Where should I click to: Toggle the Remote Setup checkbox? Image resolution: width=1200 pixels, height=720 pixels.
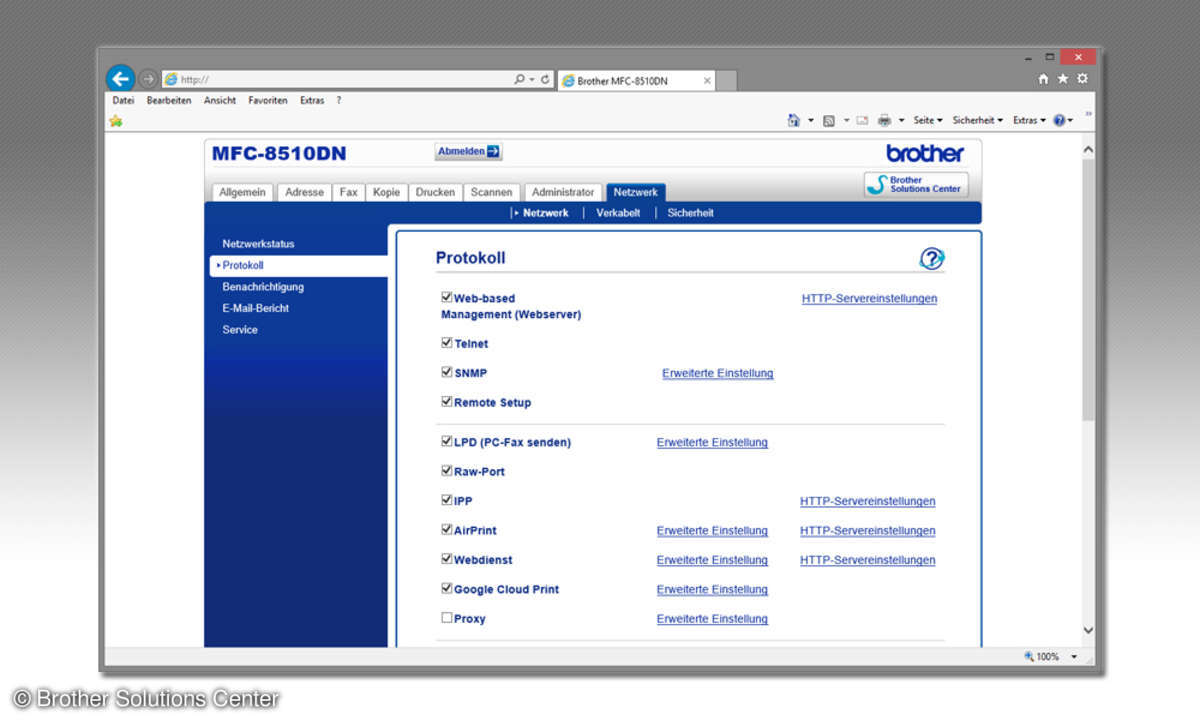[x=446, y=401]
